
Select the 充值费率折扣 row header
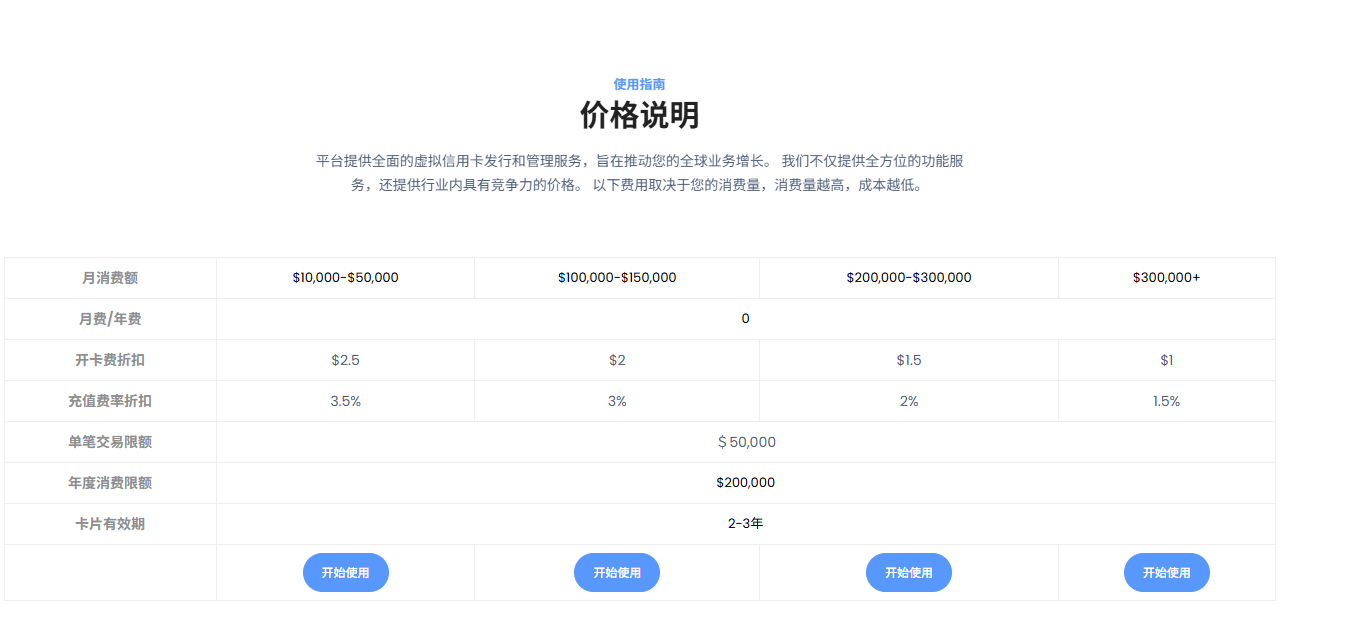(x=110, y=401)
